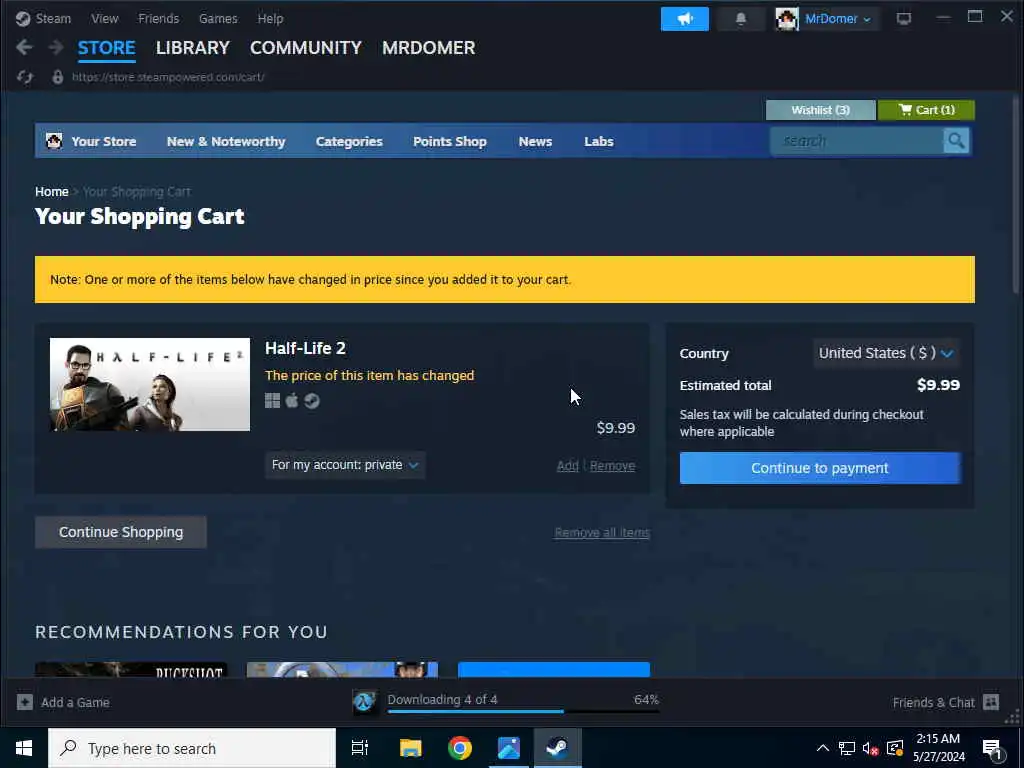Open the MRDOMER profile tab
This screenshot has width=1024, height=768.
(x=428, y=48)
